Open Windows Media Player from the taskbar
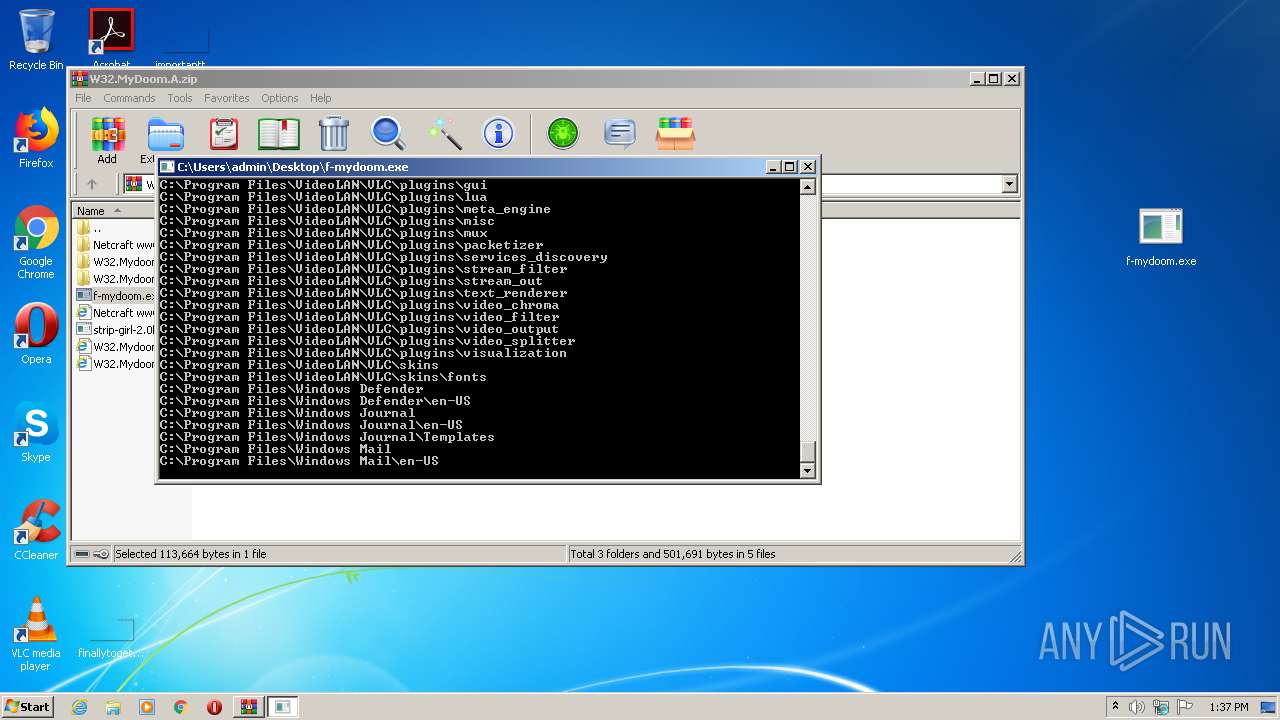This screenshot has height=720, width=1280. point(147,707)
